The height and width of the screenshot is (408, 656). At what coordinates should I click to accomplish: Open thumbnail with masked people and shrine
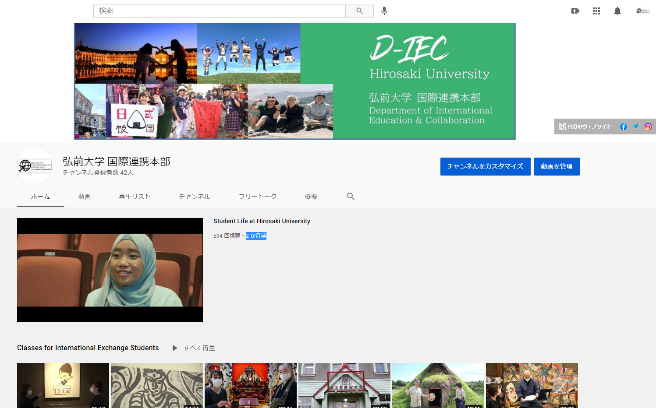[251, 385]
